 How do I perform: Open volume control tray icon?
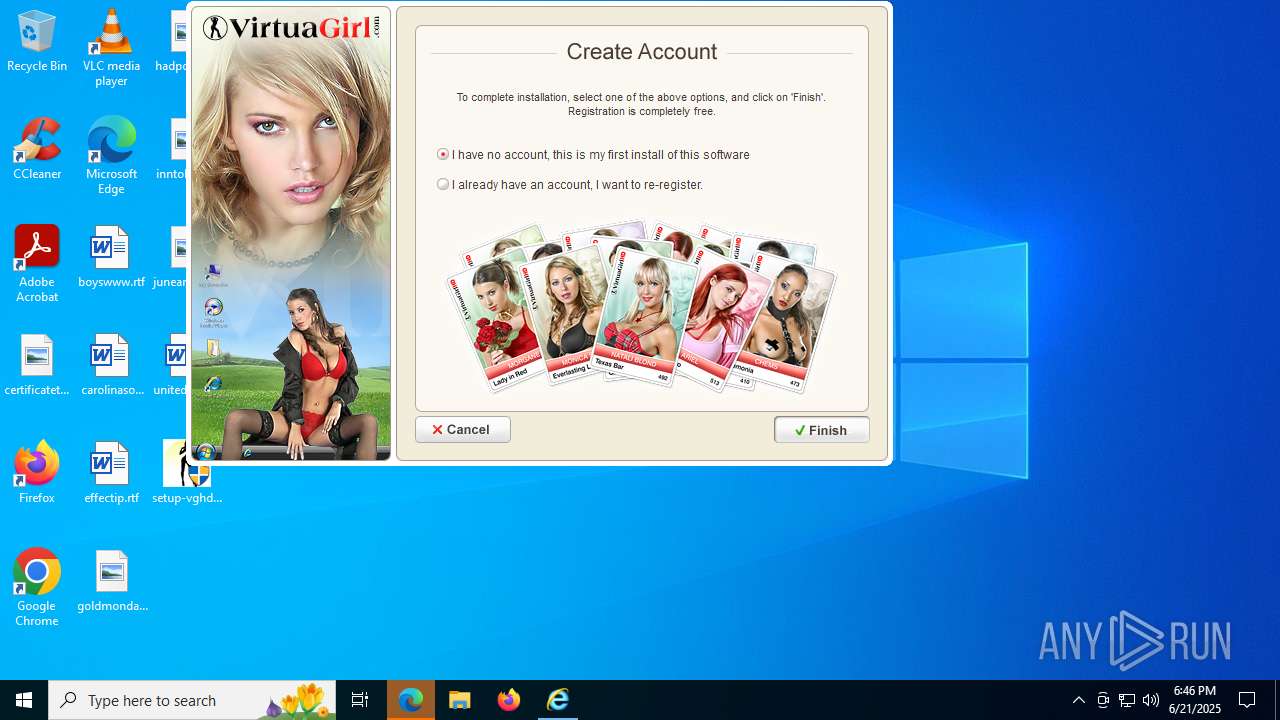(x=1151, y=700)
